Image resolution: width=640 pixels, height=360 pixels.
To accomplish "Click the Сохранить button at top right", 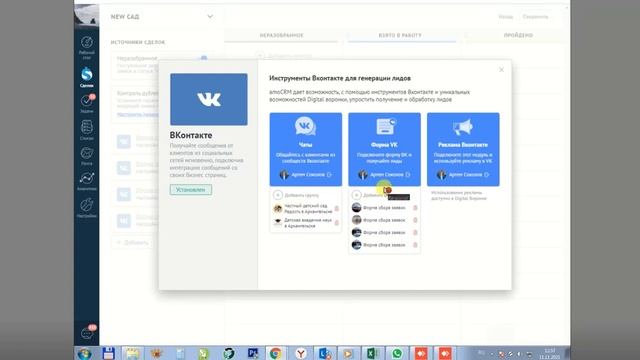I will (x=535, y=17).
